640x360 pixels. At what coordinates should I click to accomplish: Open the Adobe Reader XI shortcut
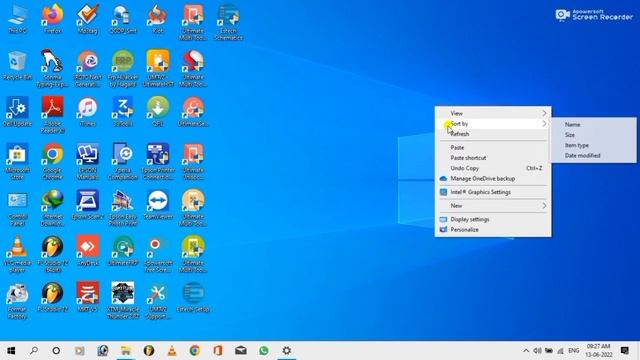point(53,115)
